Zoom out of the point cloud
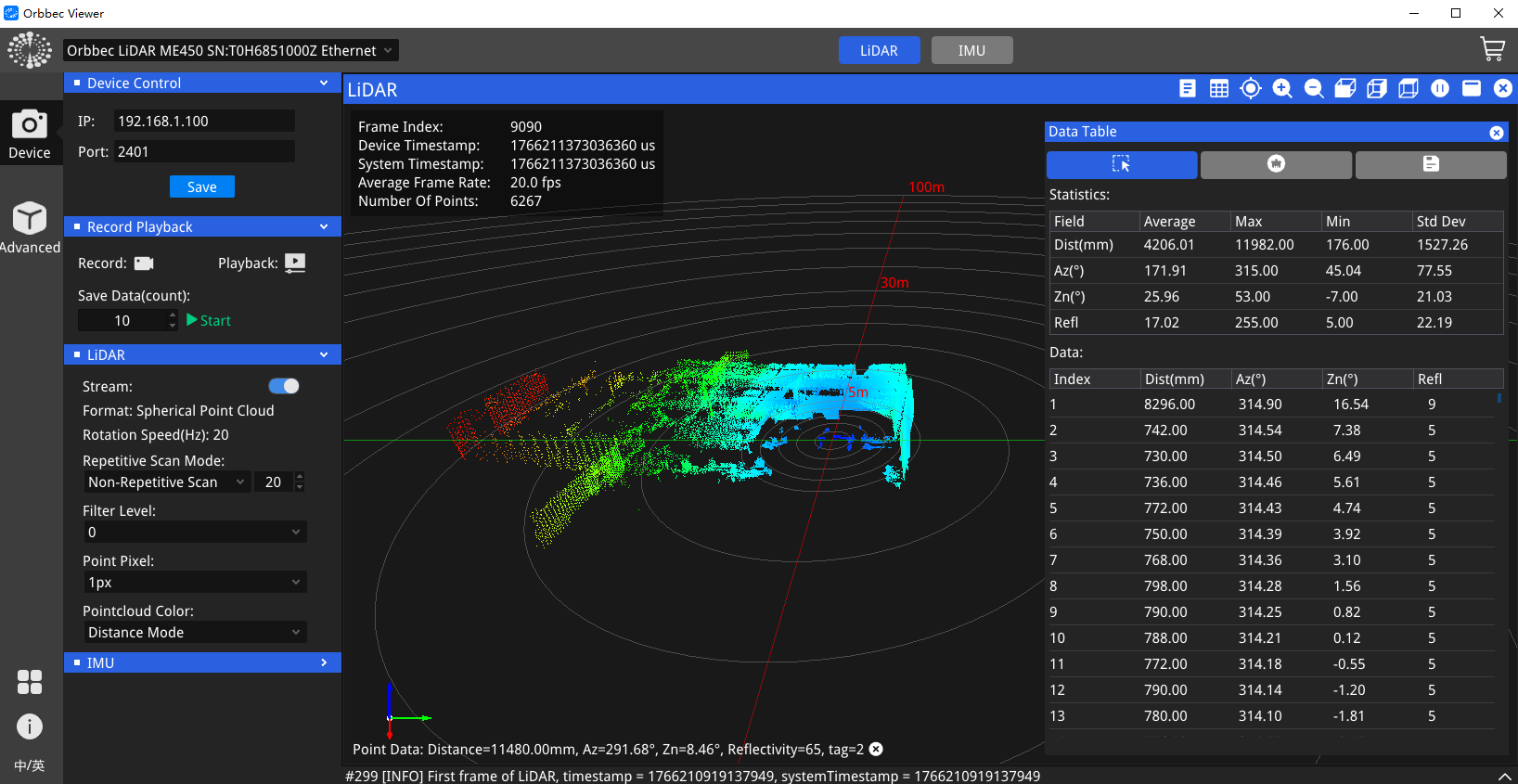 1314,88
